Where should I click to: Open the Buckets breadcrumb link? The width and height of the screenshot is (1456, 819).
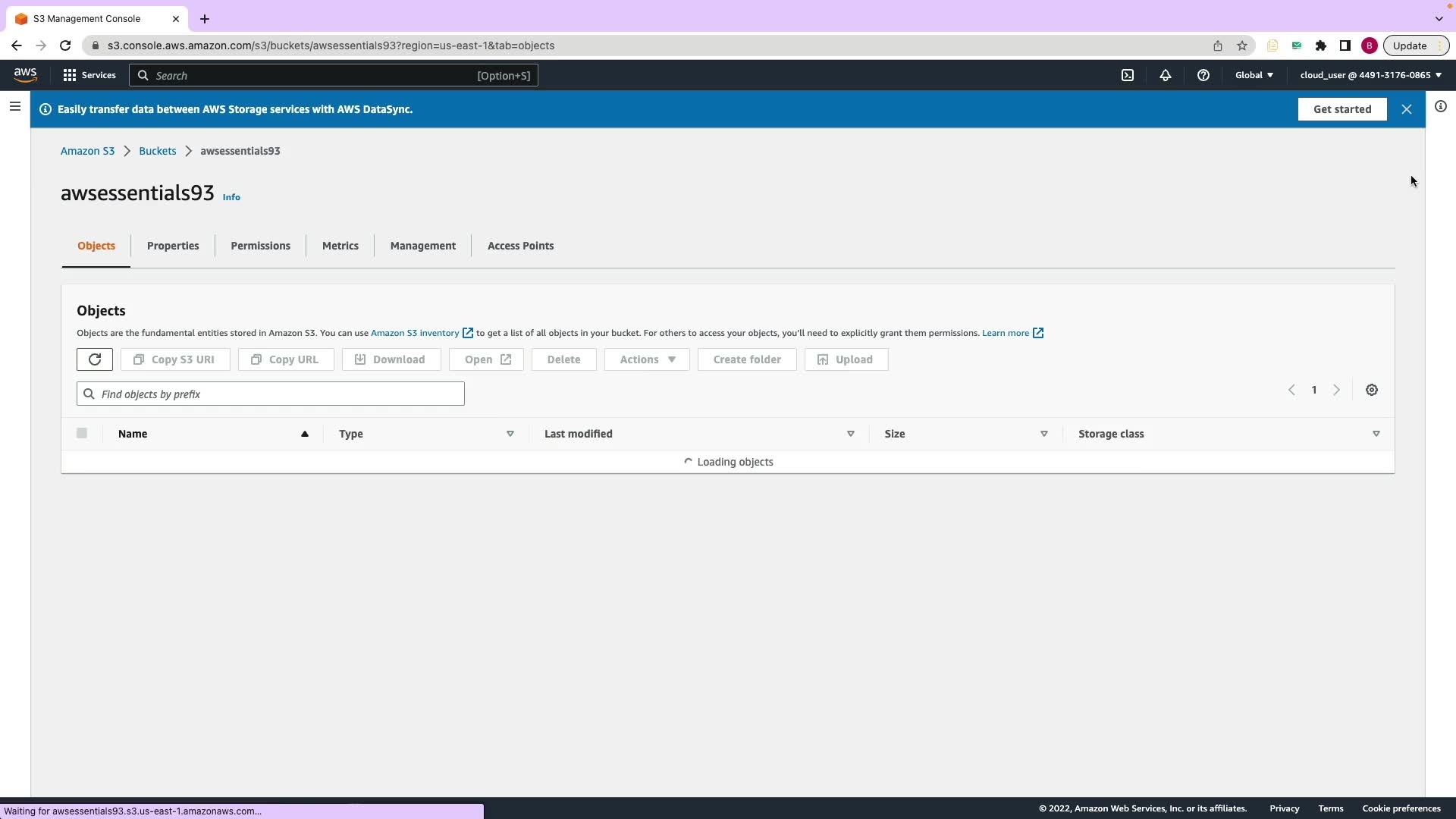157,151
